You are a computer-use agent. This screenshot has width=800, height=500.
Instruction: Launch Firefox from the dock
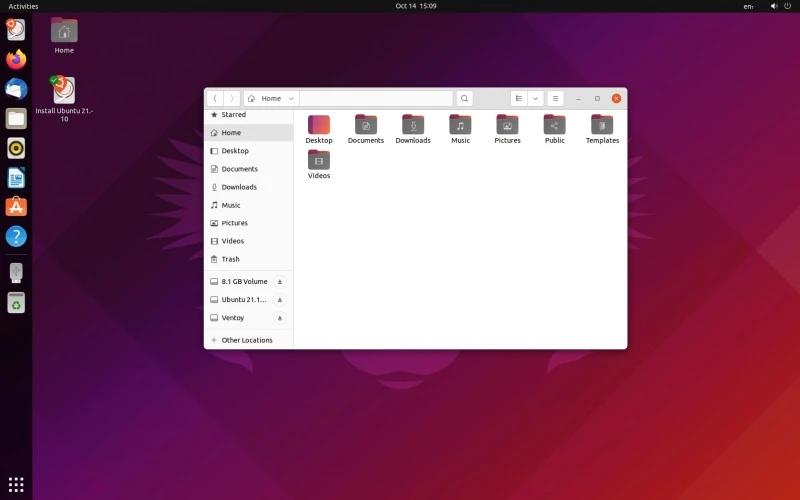pyautogui.click(x=16, y=59)
